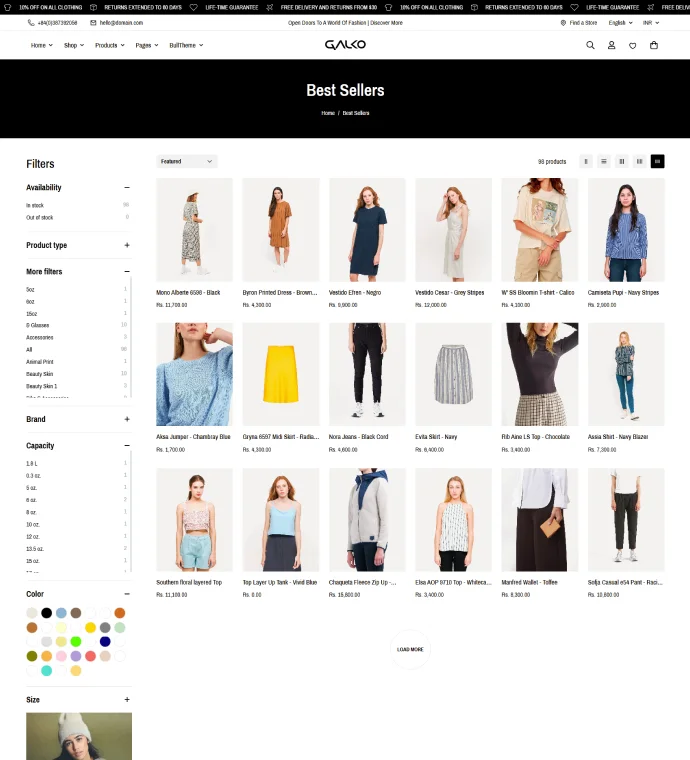Click the Southern floral layered Top title
This screenshot has width=690, height=760.
(x=189, y=582)
